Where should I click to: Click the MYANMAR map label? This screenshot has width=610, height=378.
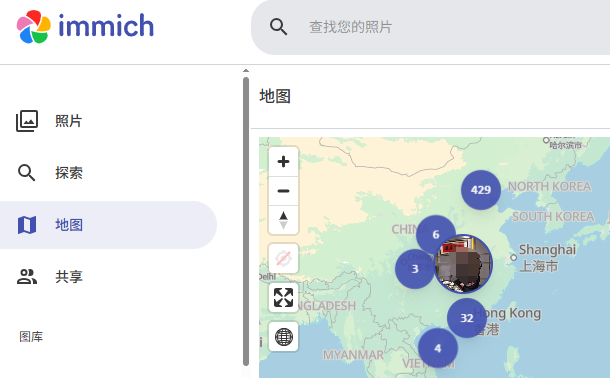coord(353,355)
